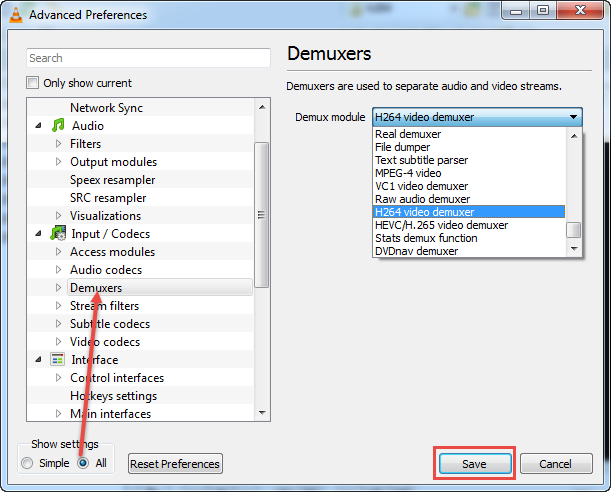
Task: Expand the Video codecs node
Action: [x=58, y=342]
